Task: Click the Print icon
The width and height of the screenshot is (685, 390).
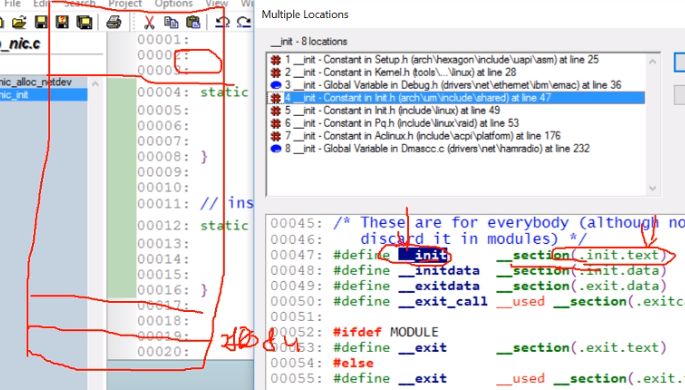Action: coord(114,22)
